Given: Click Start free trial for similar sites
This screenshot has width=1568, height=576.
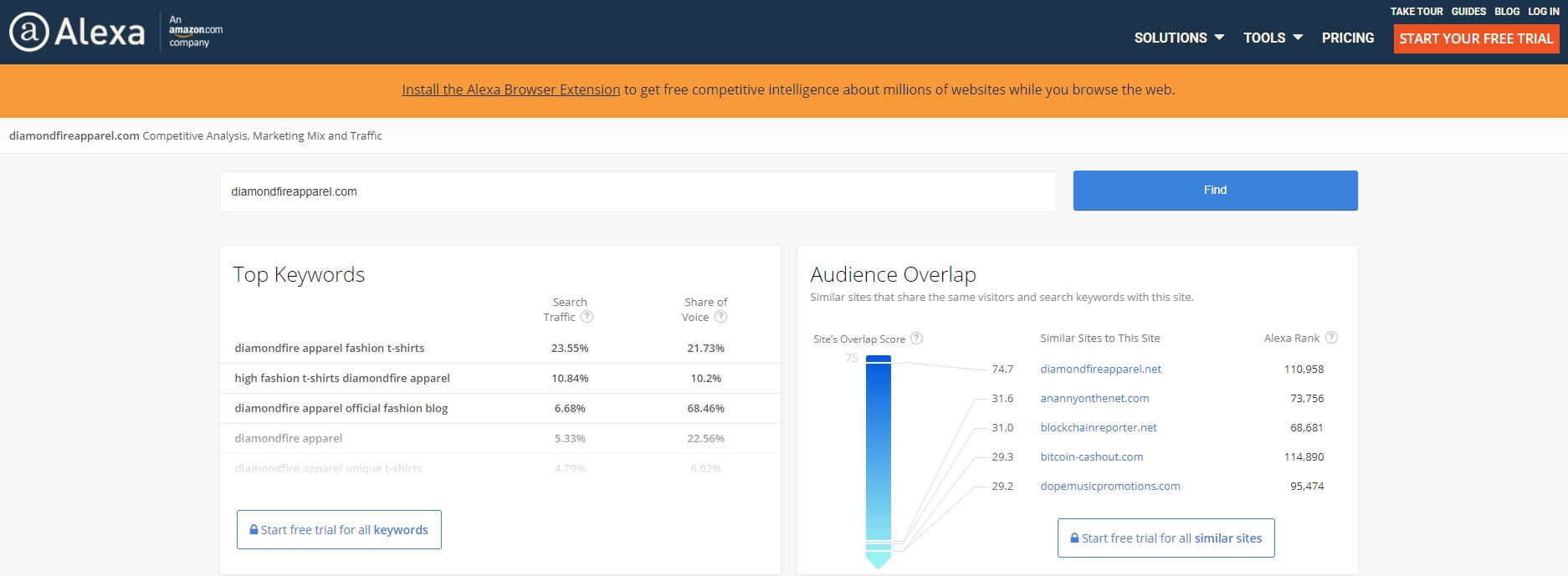Looking at the screenshot, I should tap(1166, 538).
